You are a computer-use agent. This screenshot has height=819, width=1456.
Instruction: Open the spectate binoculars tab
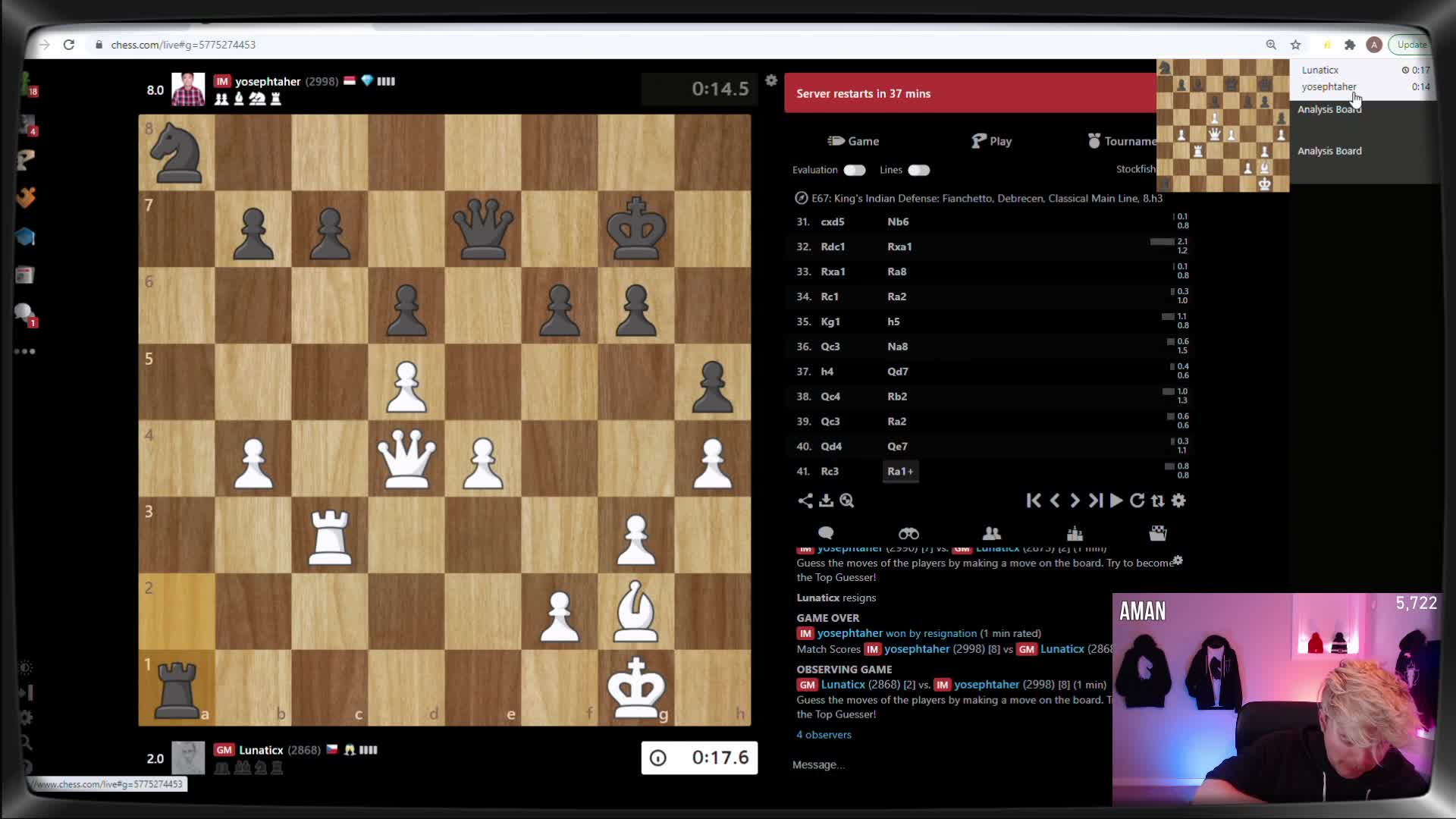pyautogui.click(x=908, y=533)
